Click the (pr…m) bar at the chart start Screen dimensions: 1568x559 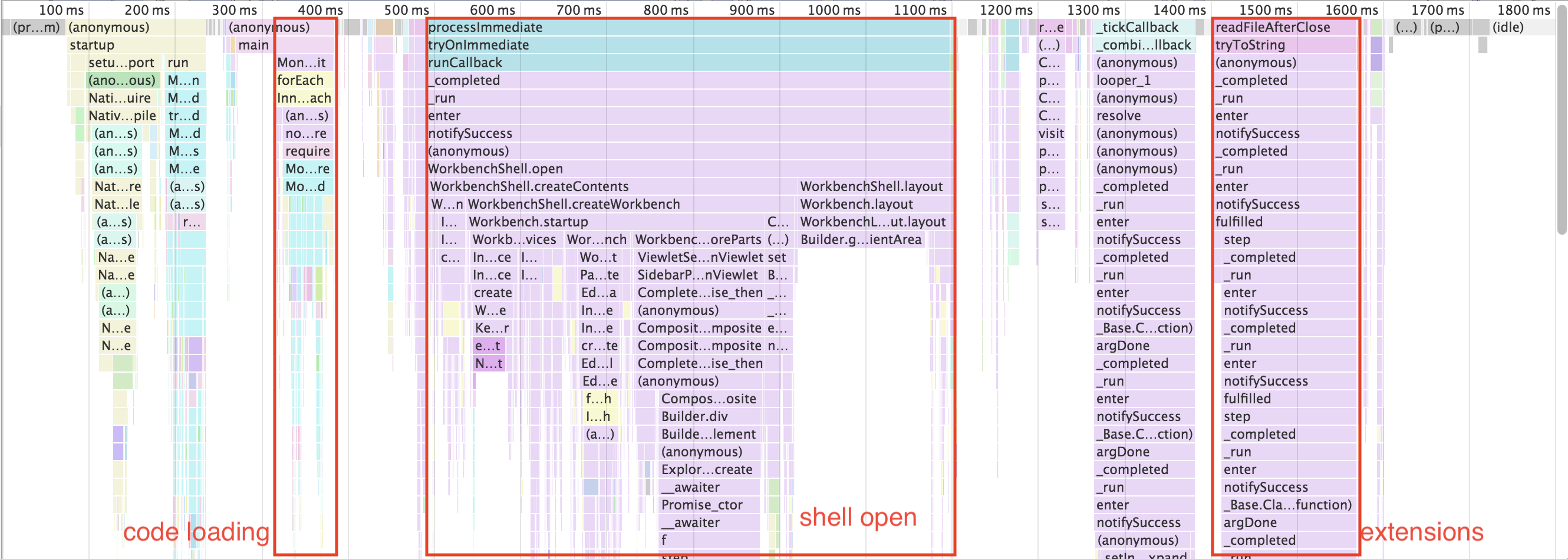tap(37, 27)
